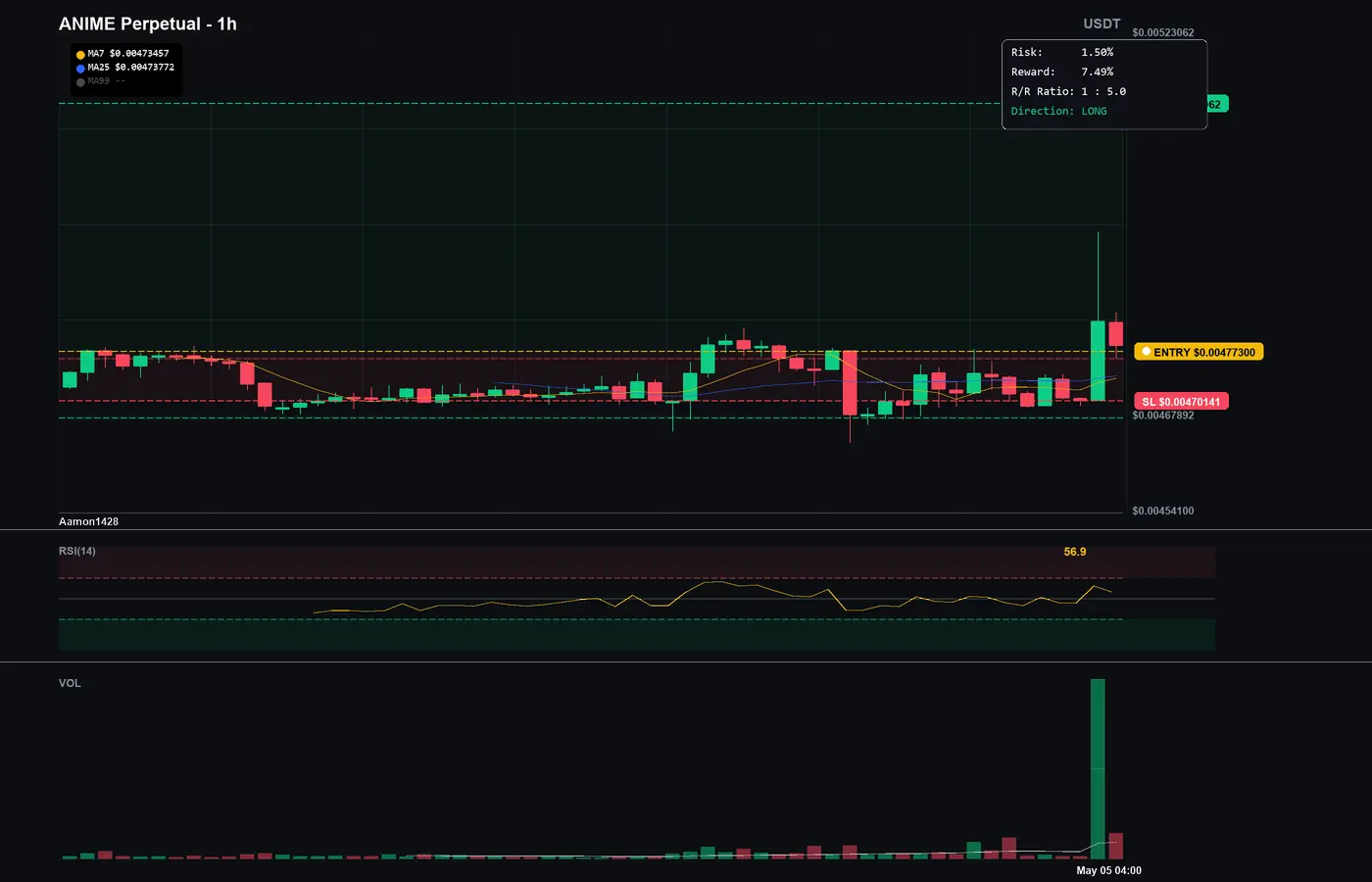The width and height of the screenshot is (1372, 882).
Task: Click the 'ANIME Perpetual - 1h' chart title
Action: point(148,24)
